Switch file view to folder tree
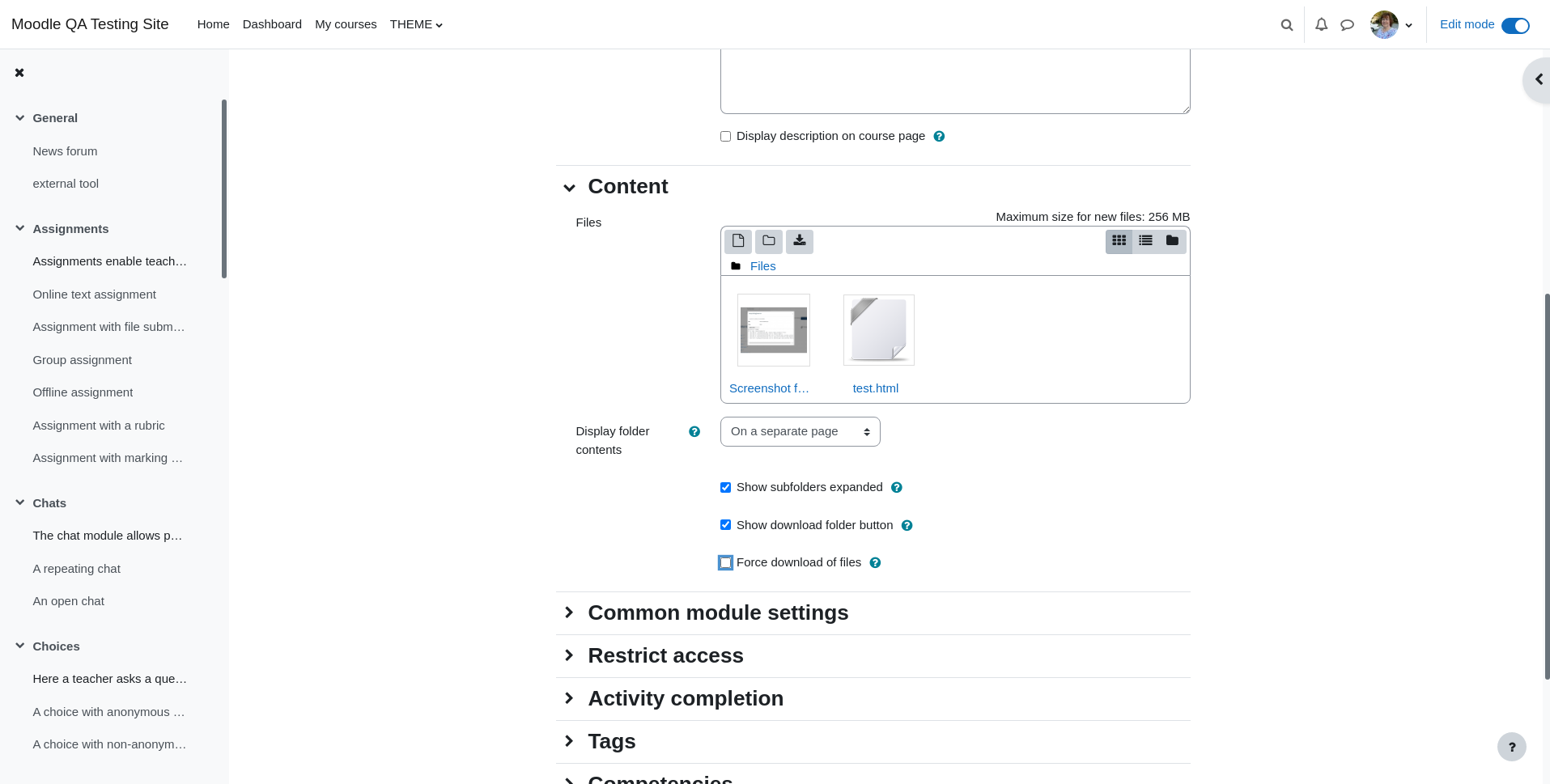 pyautogui.click(x=1172, y=241)
